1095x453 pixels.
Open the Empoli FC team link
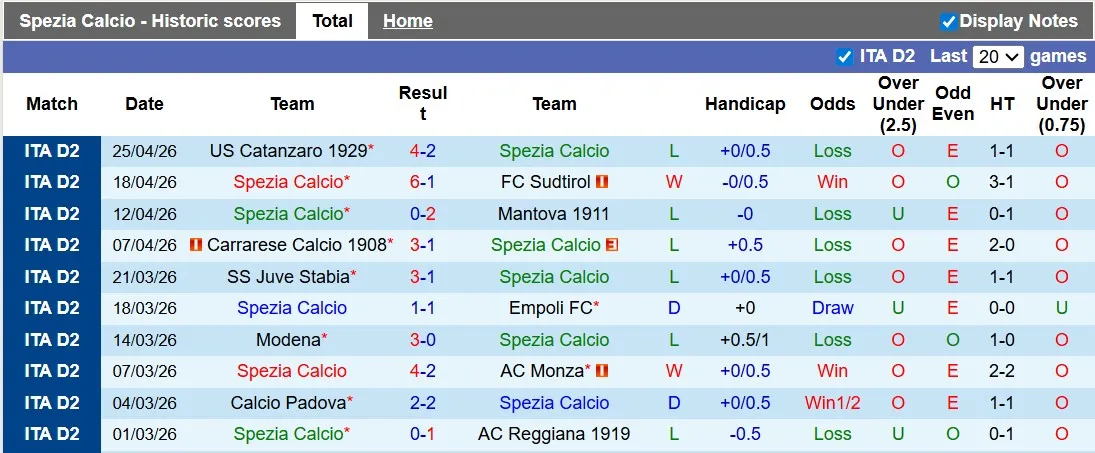(551, 308)
